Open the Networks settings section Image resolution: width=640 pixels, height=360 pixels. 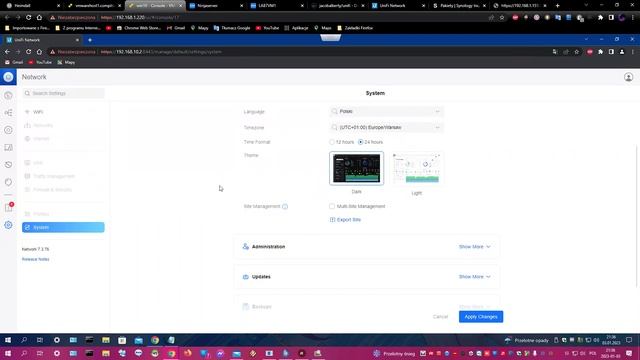point(63,125)
